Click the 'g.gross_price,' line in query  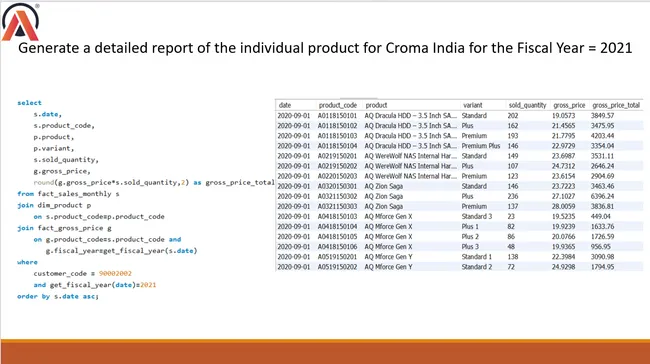(x=62, y=171)
